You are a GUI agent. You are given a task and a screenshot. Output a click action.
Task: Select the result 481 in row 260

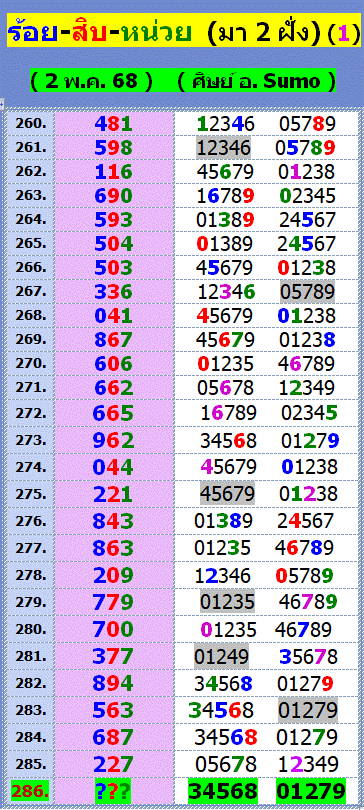[114, 123]
